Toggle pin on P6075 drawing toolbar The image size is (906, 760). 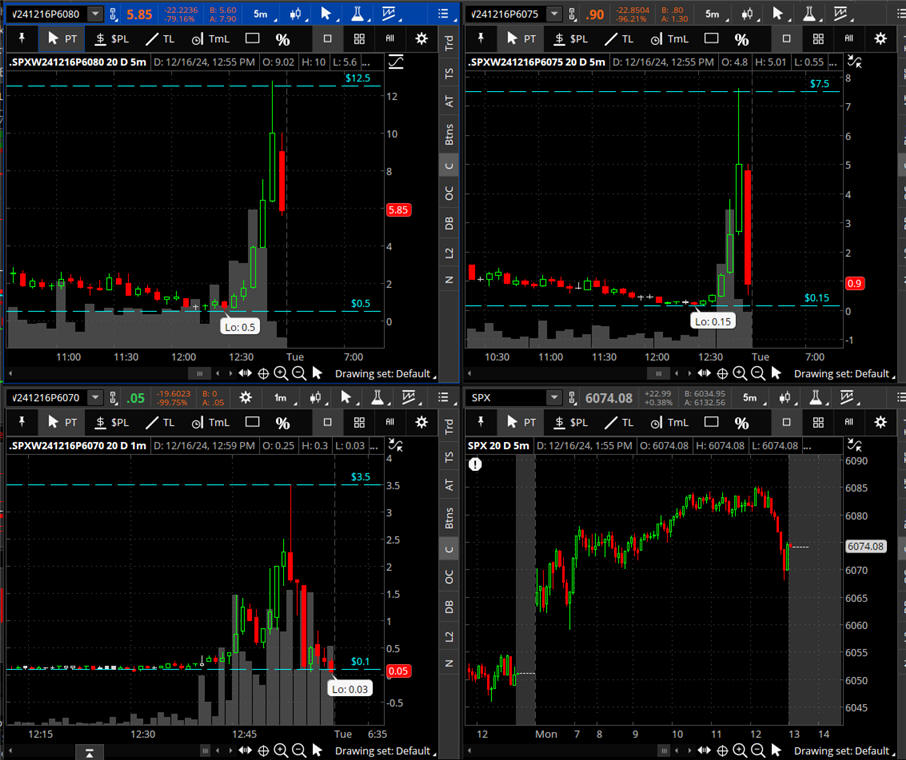pos(481,39)
